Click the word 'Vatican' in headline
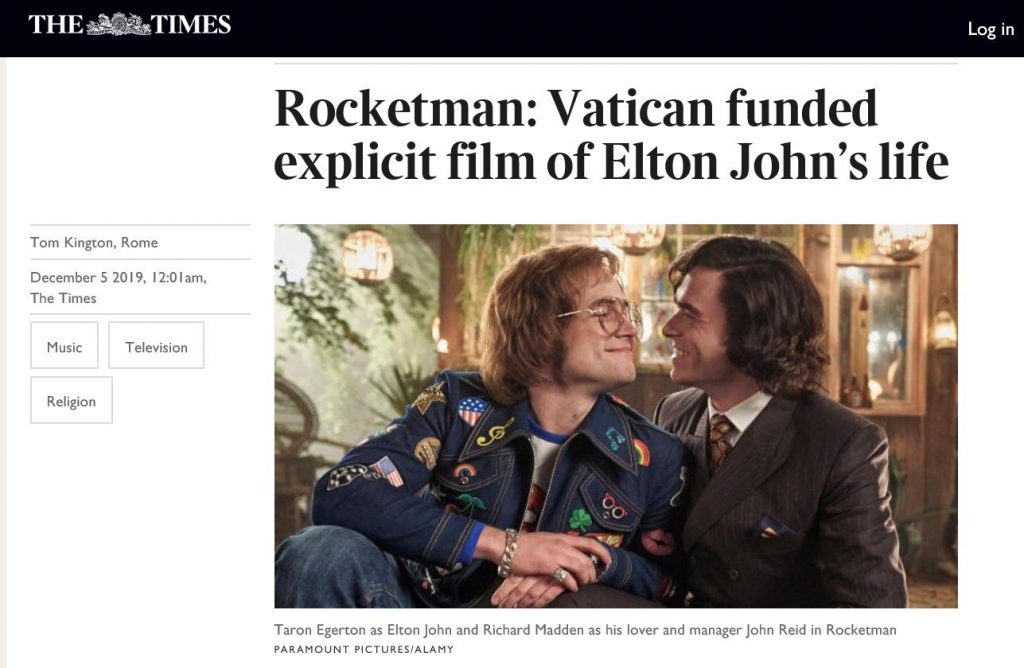 click(632, 108)
